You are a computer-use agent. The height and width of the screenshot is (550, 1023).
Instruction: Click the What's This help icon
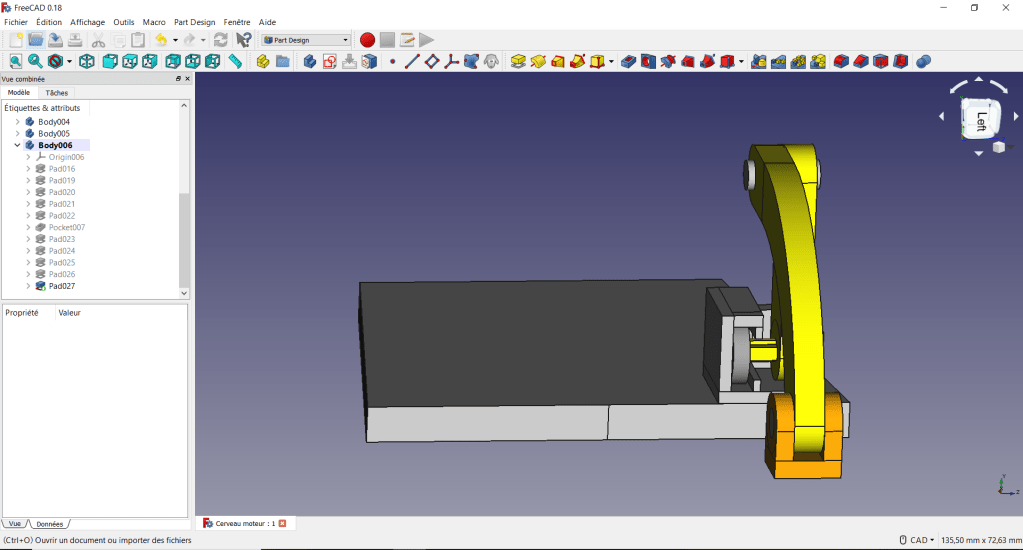243,40
